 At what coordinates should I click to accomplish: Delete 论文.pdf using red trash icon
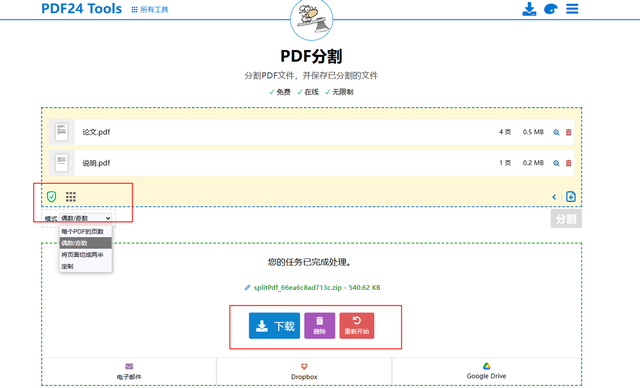(568, 132)
